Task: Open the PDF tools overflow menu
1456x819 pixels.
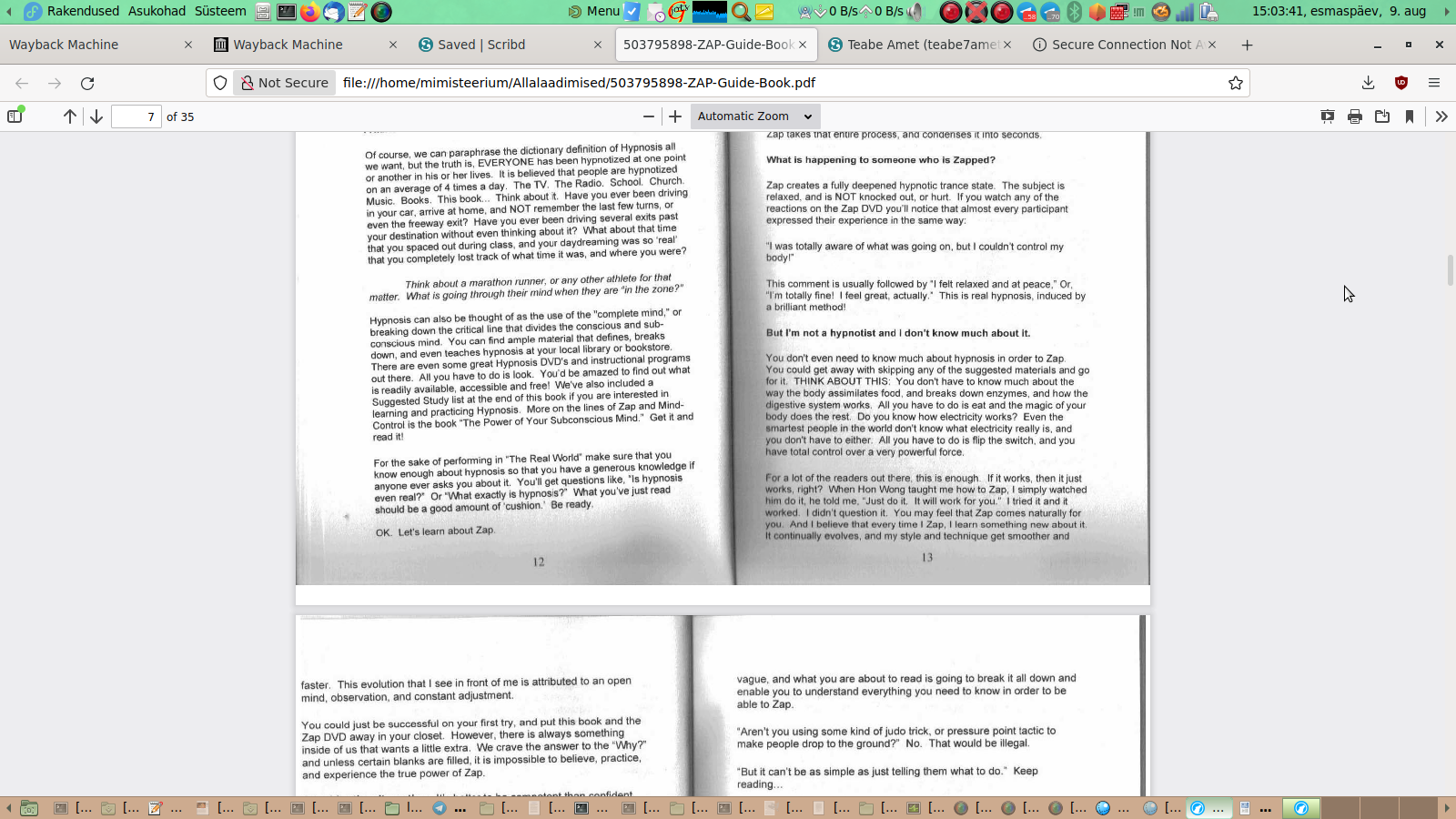Action: click(1441, 116)
